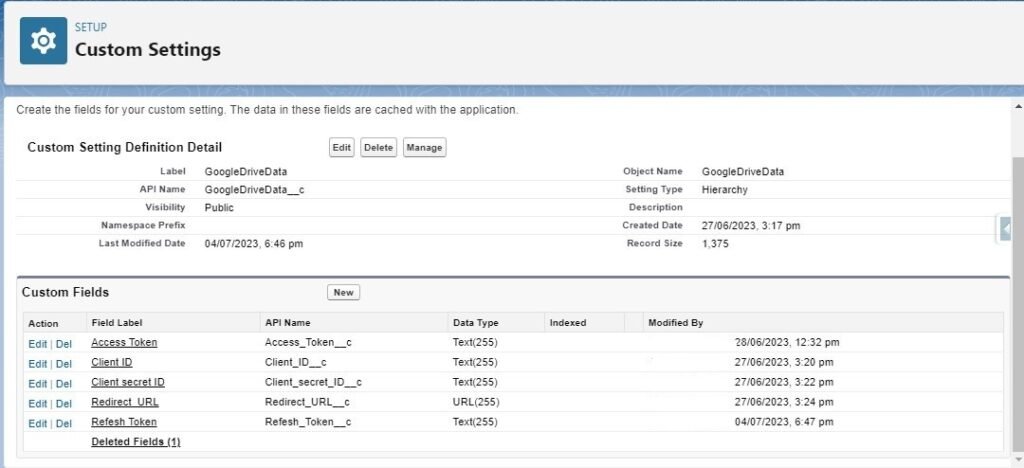Open the Client ID field link

(x=112, y=362)
